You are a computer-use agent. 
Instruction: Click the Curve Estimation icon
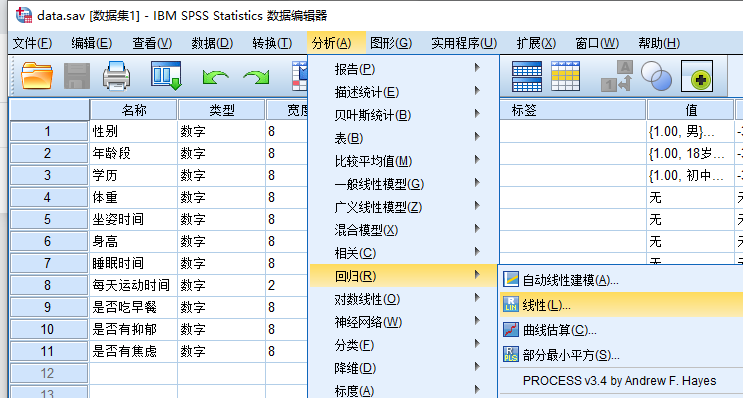(x=511, y=329)
